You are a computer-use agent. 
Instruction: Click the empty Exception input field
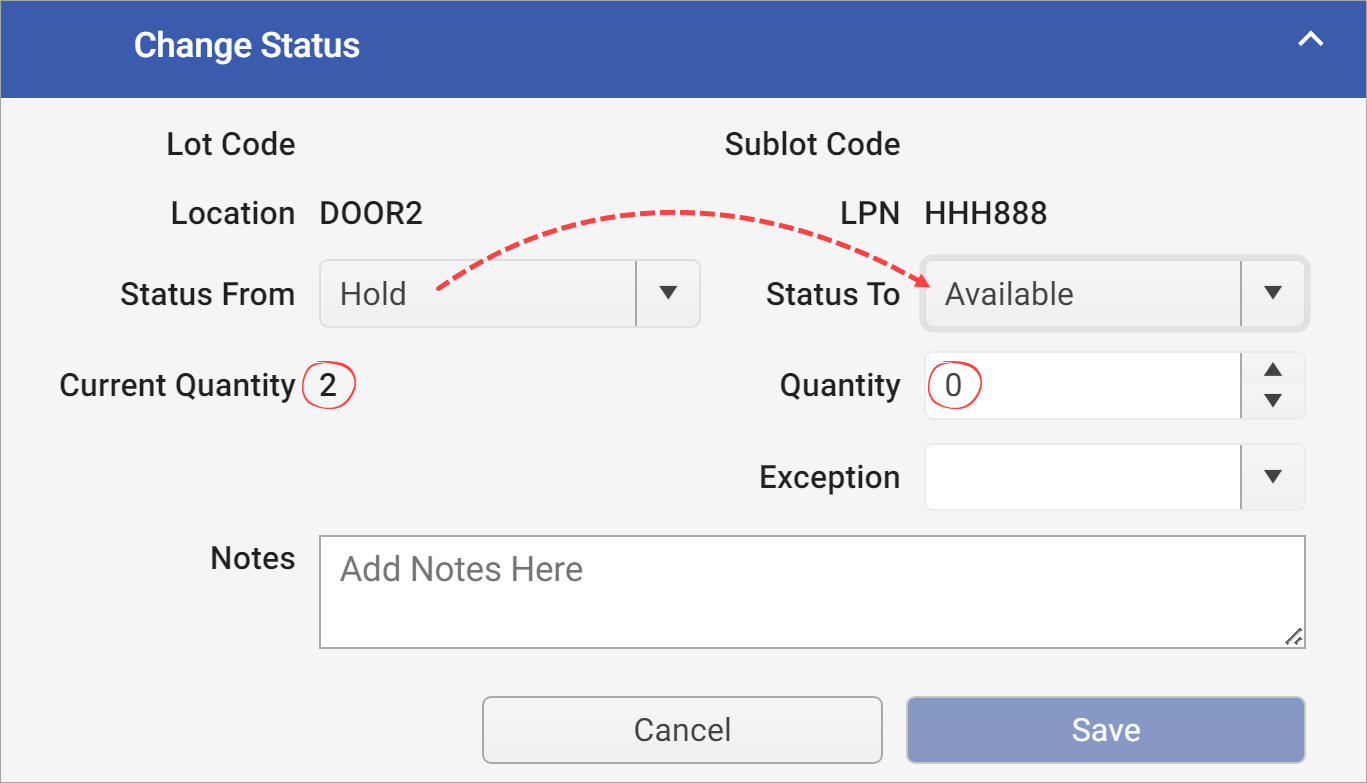click(1080, 477)
